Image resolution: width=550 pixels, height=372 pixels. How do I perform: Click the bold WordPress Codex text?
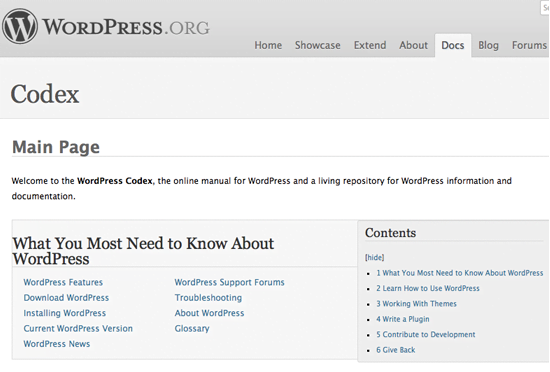pos(115,181)
